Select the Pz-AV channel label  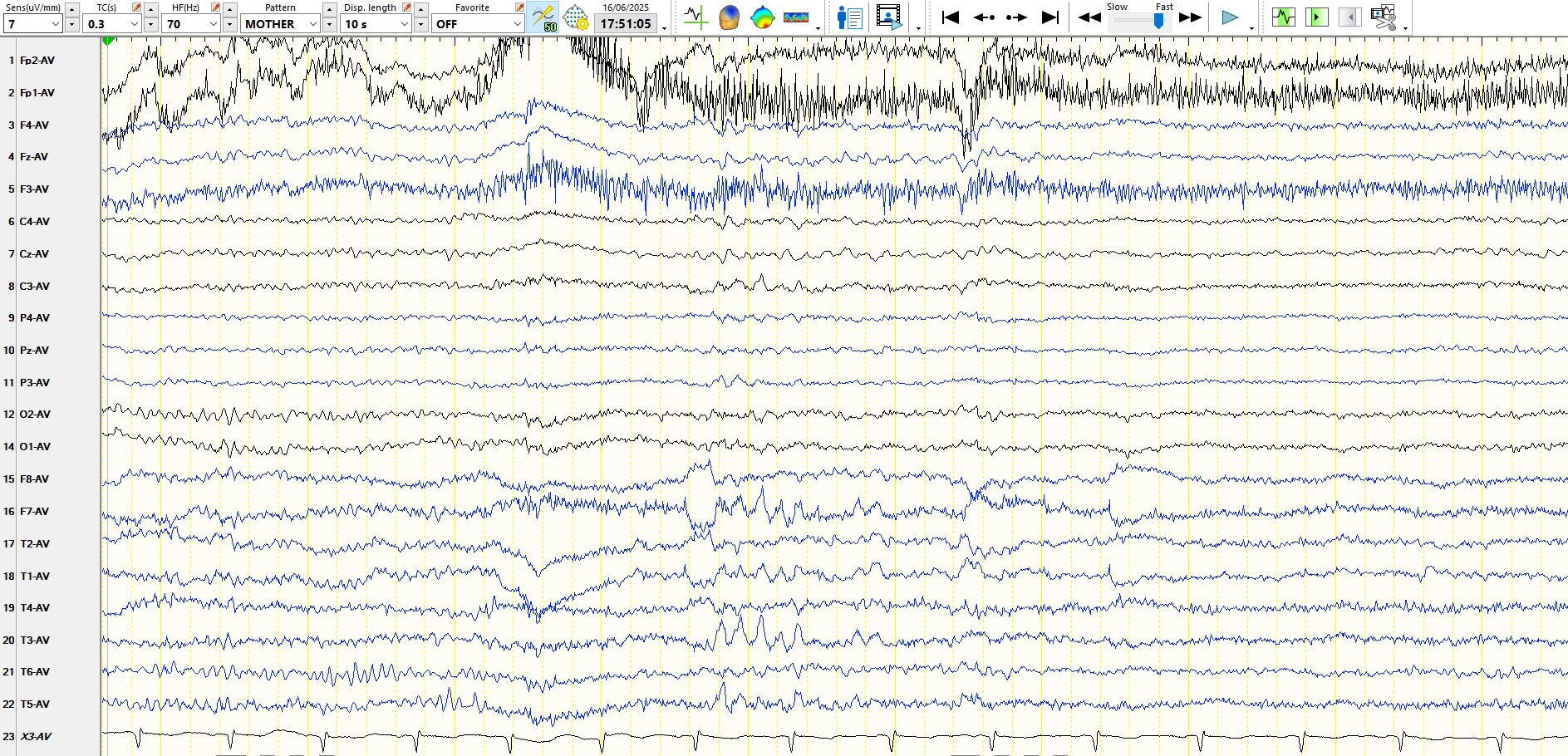click(34, 351)
